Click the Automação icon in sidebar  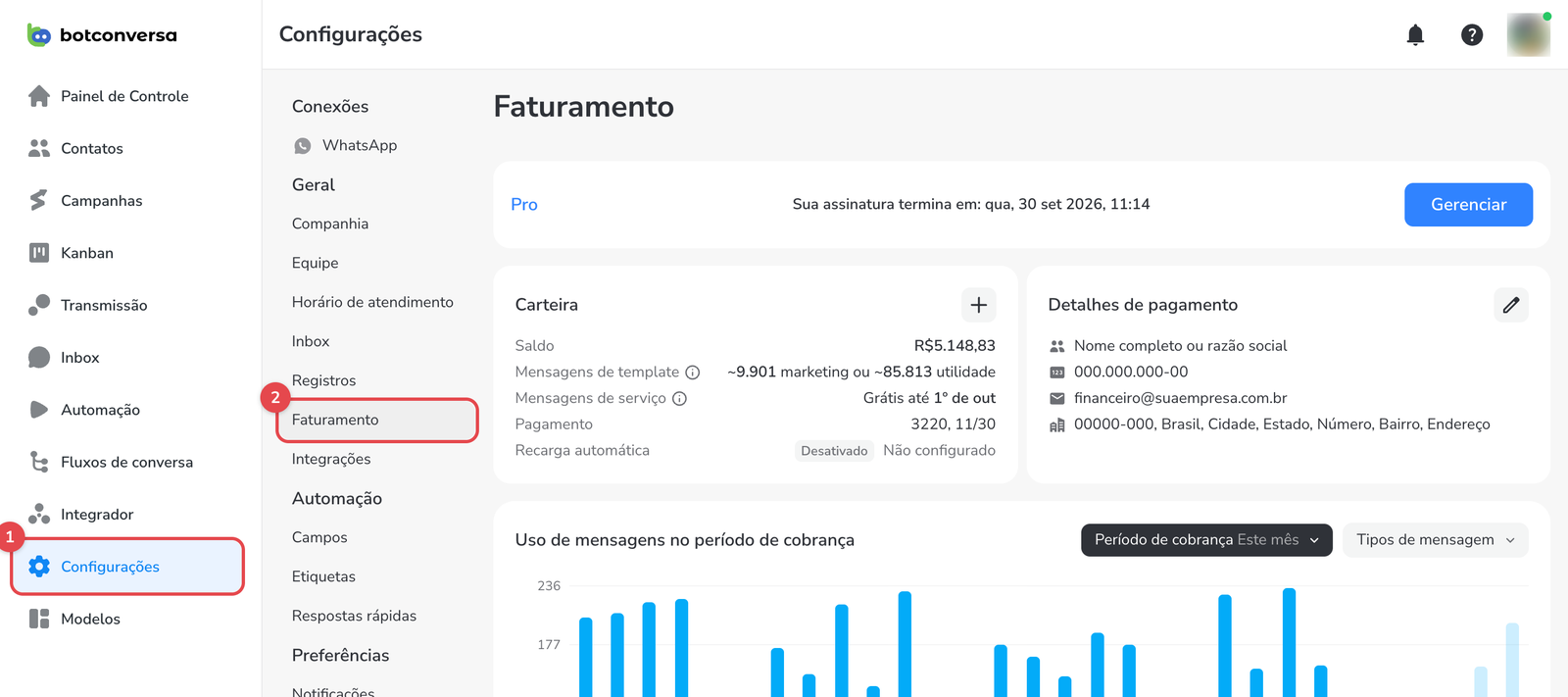click(39, 410)
